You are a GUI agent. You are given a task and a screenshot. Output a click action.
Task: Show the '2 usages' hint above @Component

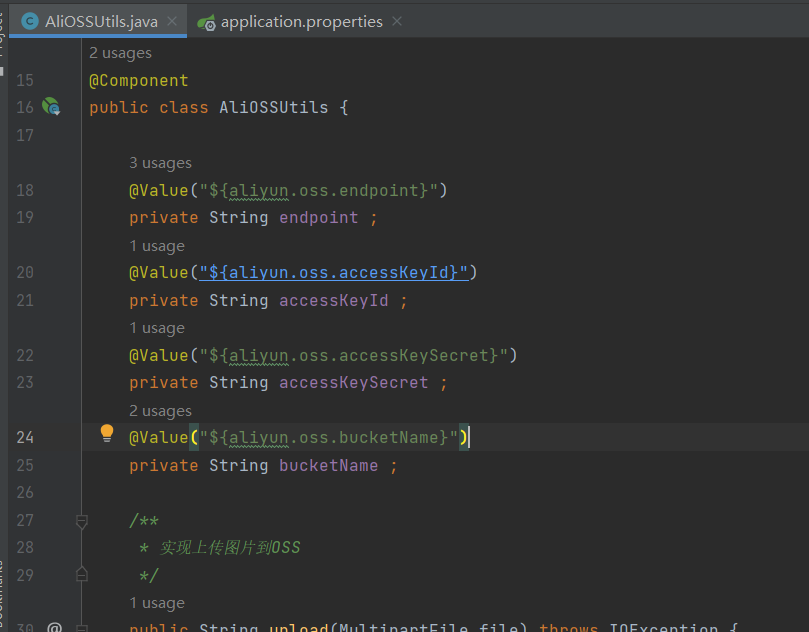point(120,53)
